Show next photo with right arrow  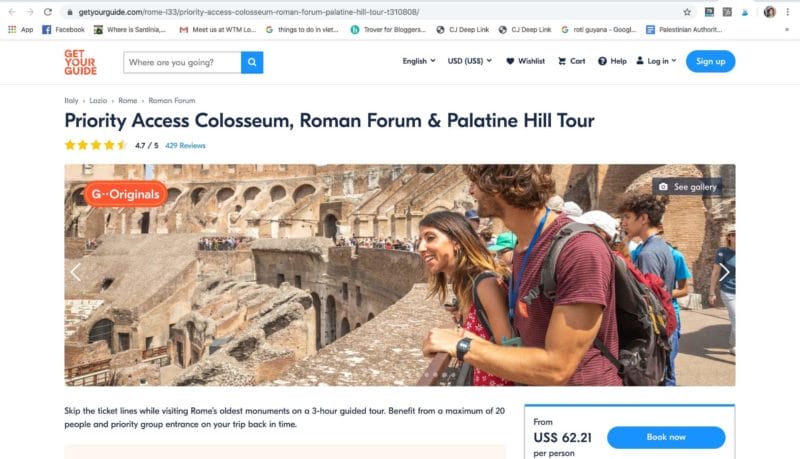pos(724,272)
